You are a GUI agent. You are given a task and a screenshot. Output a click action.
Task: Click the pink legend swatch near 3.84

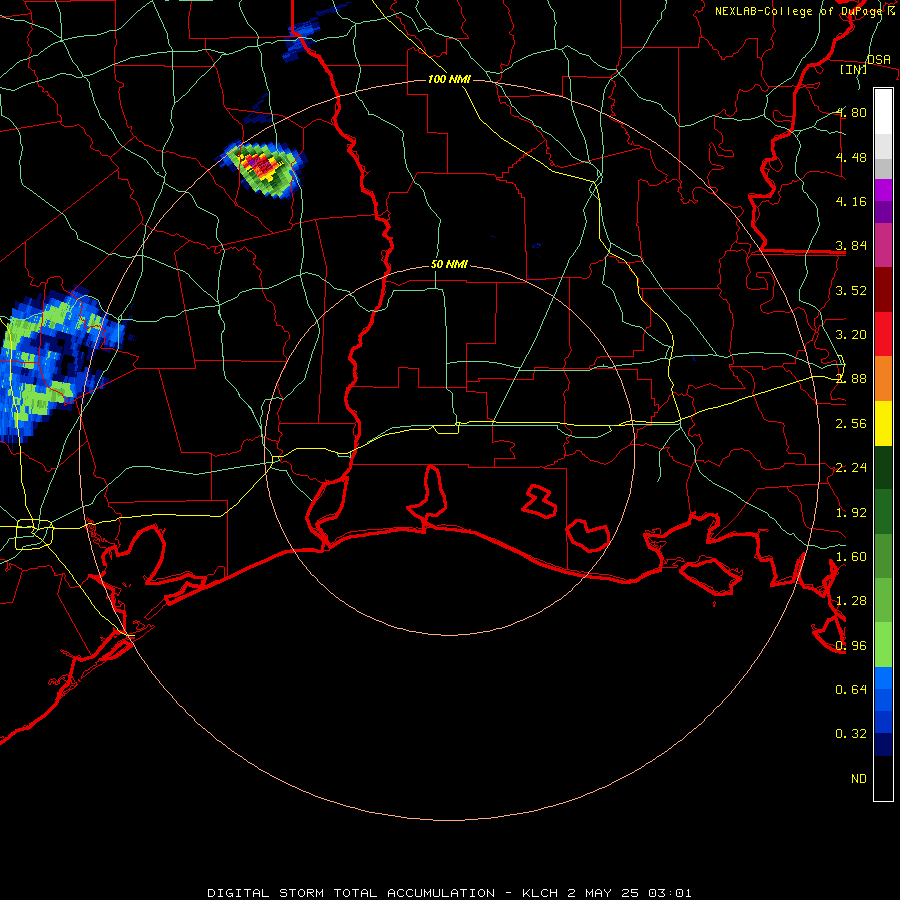883,246
